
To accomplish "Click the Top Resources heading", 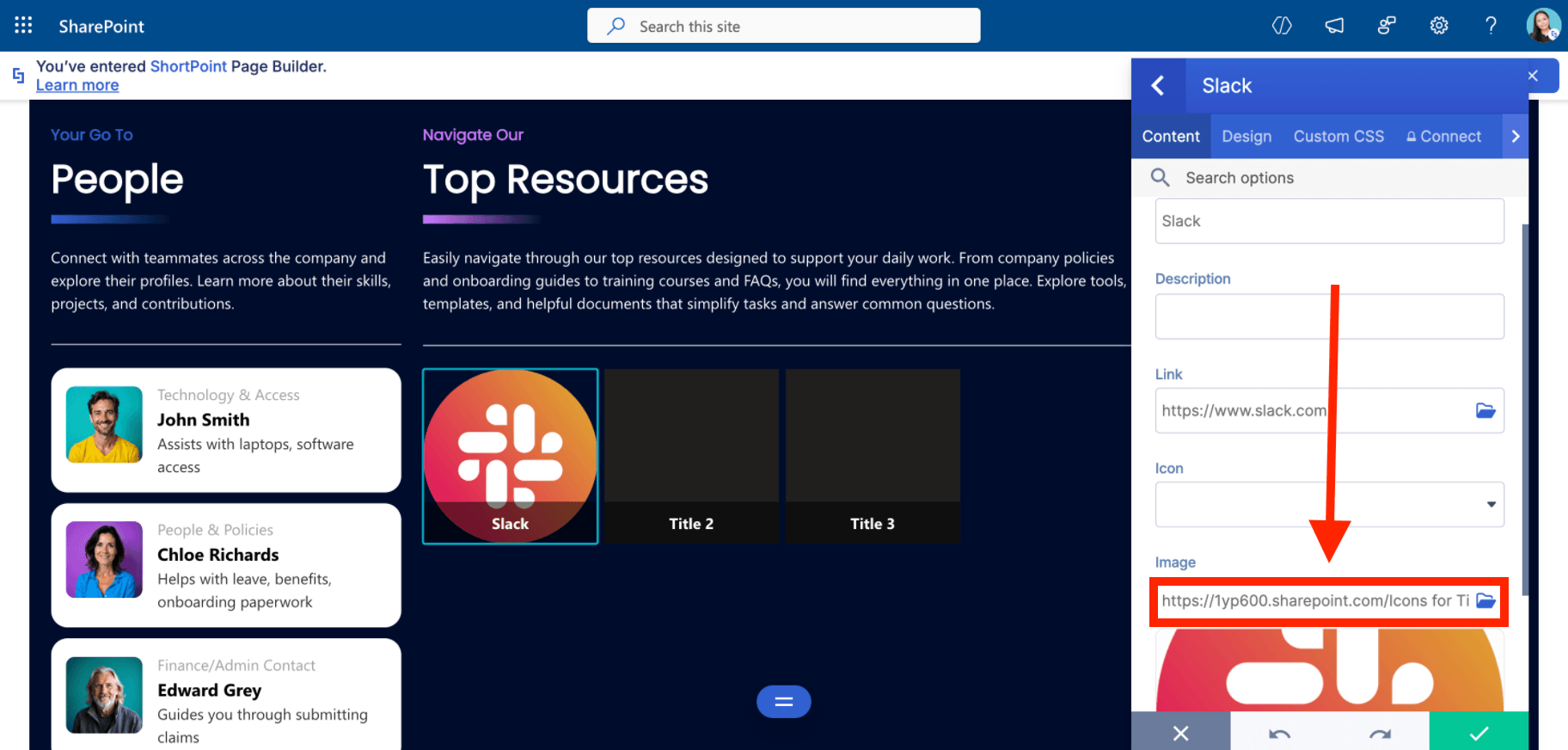I will [566, 180].
